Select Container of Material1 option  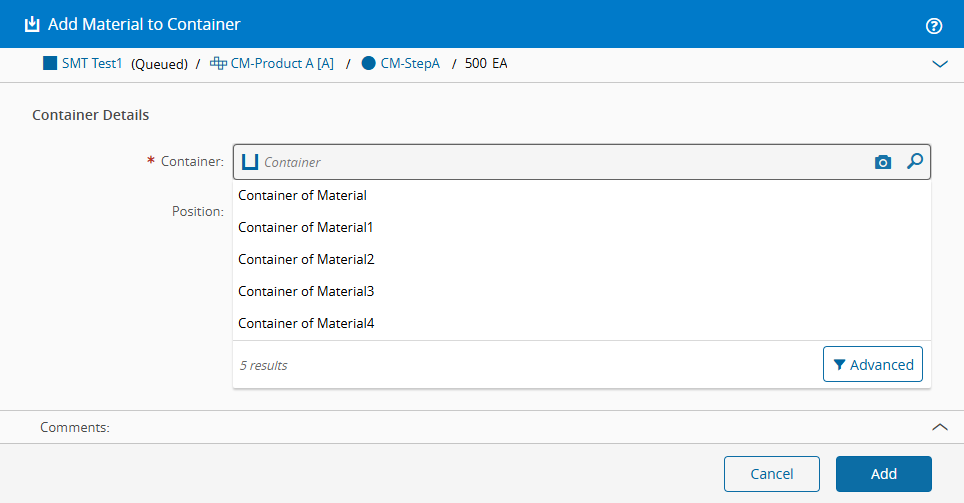(305, 227)
